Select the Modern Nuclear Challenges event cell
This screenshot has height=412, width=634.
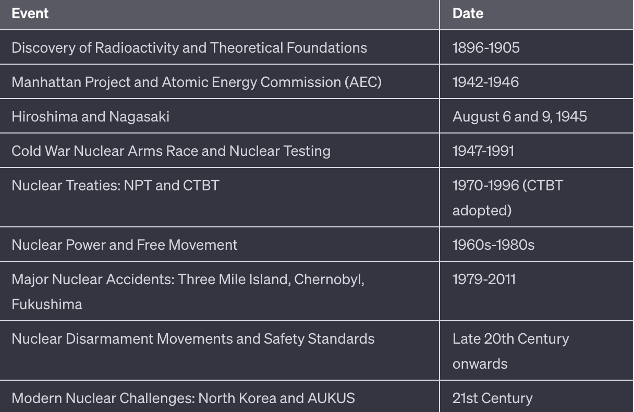(183, 398)
